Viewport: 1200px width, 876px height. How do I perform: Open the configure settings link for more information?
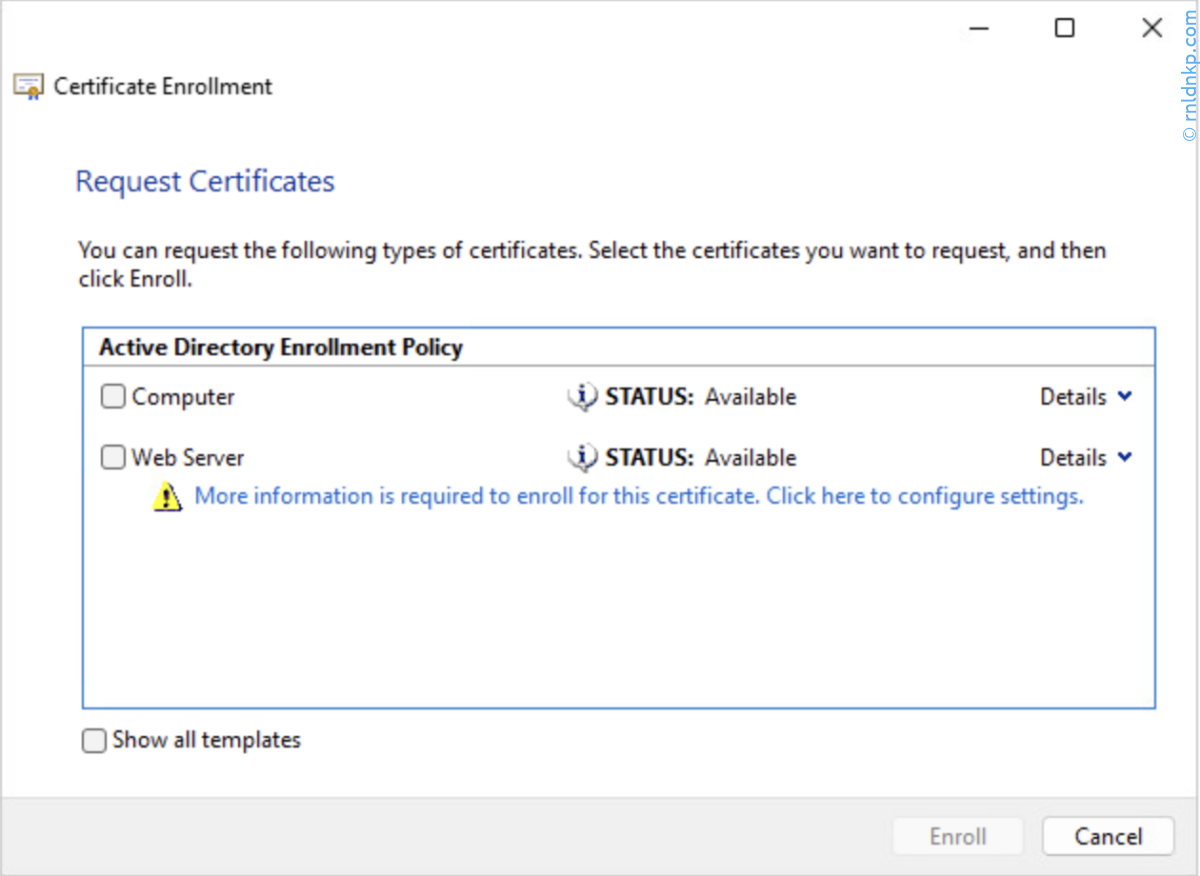pos(638,496)
